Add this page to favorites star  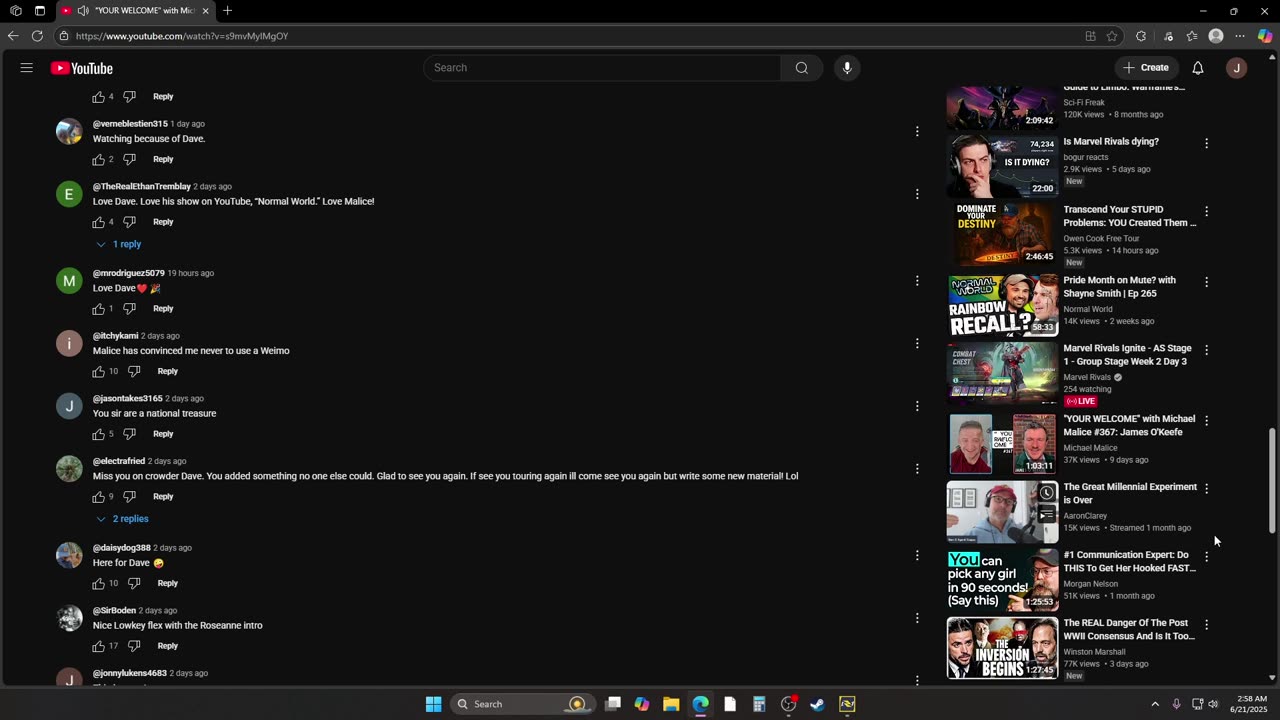pyautogui.click(x=1112, y=36)
